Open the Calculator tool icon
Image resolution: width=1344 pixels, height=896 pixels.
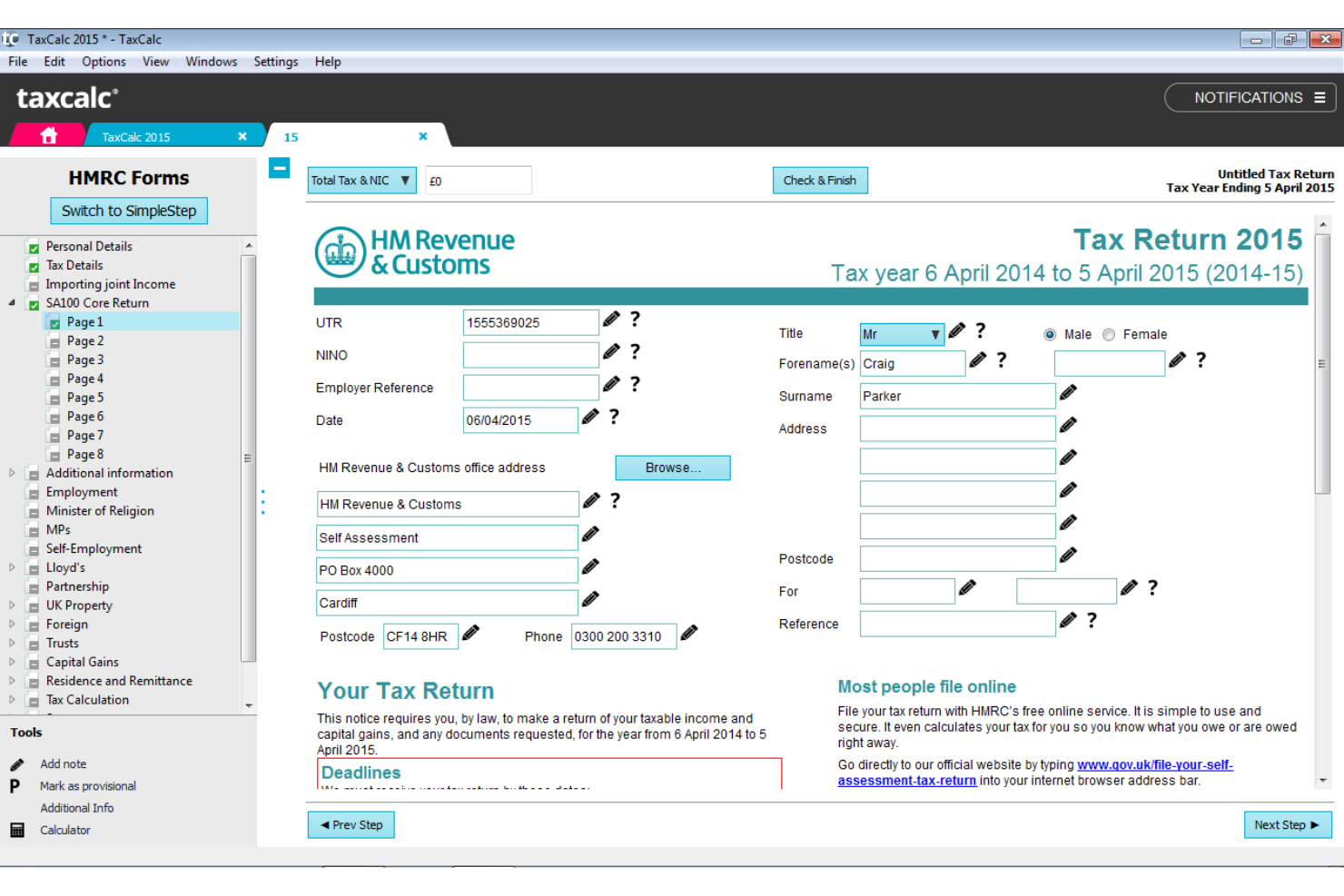pos(17,830)
